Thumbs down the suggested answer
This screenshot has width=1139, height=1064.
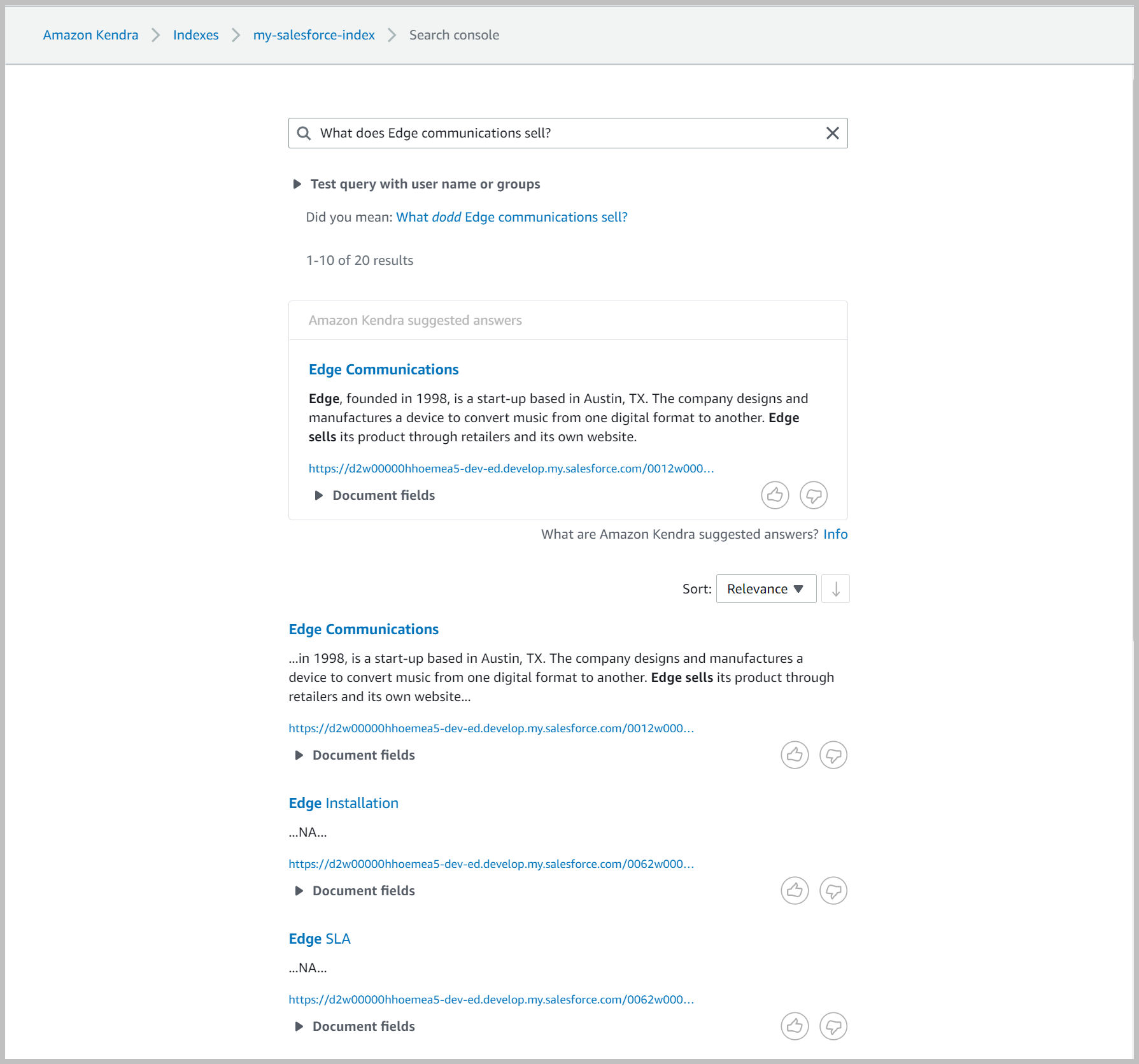814,495
